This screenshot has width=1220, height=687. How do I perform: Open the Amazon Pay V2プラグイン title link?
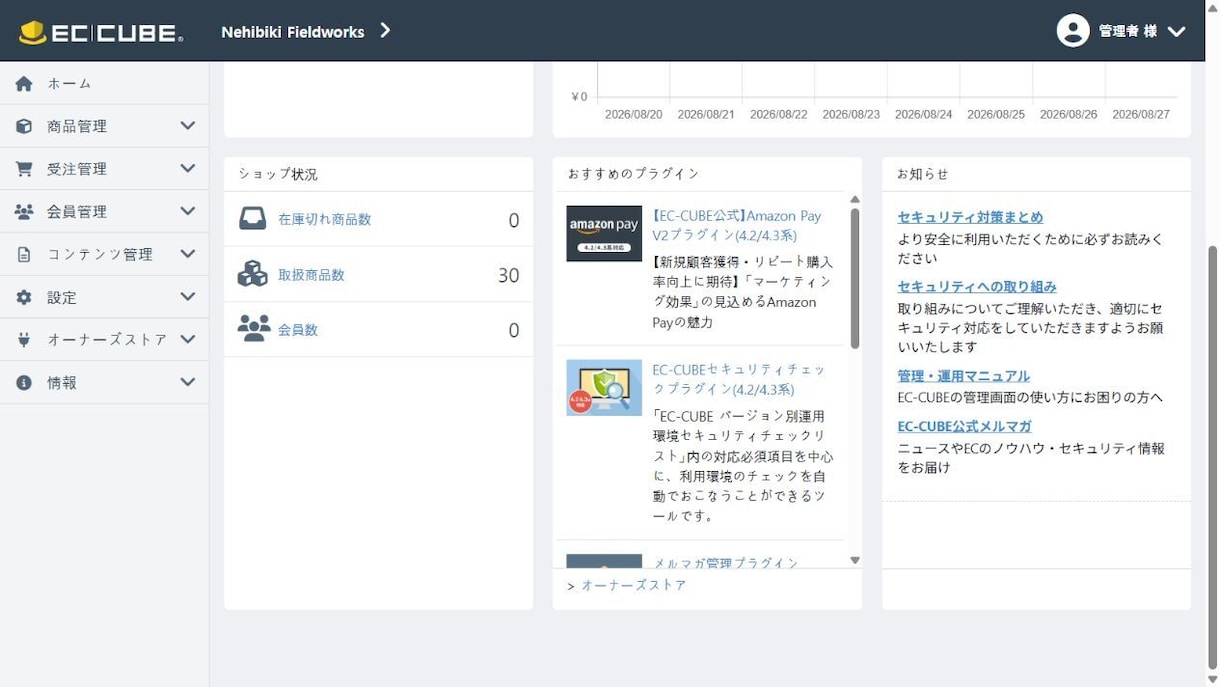pos(737,226)
